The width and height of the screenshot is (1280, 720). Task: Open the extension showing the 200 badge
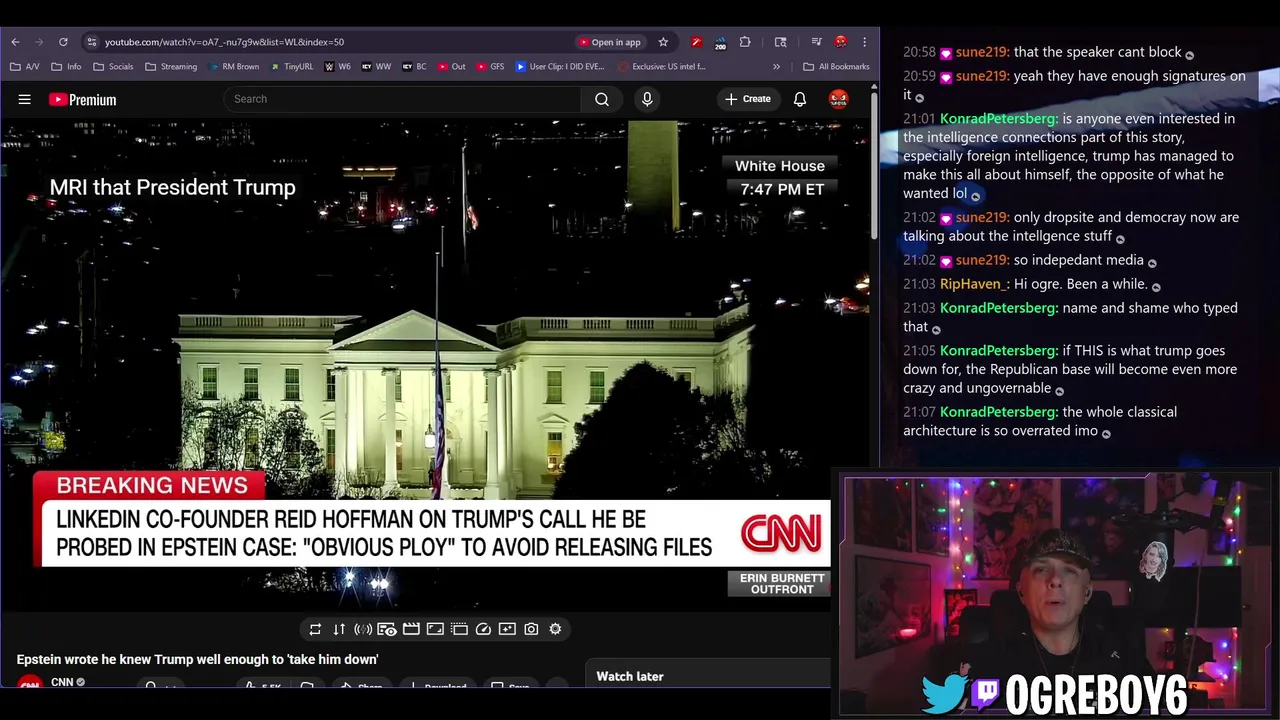coord(720,42)
